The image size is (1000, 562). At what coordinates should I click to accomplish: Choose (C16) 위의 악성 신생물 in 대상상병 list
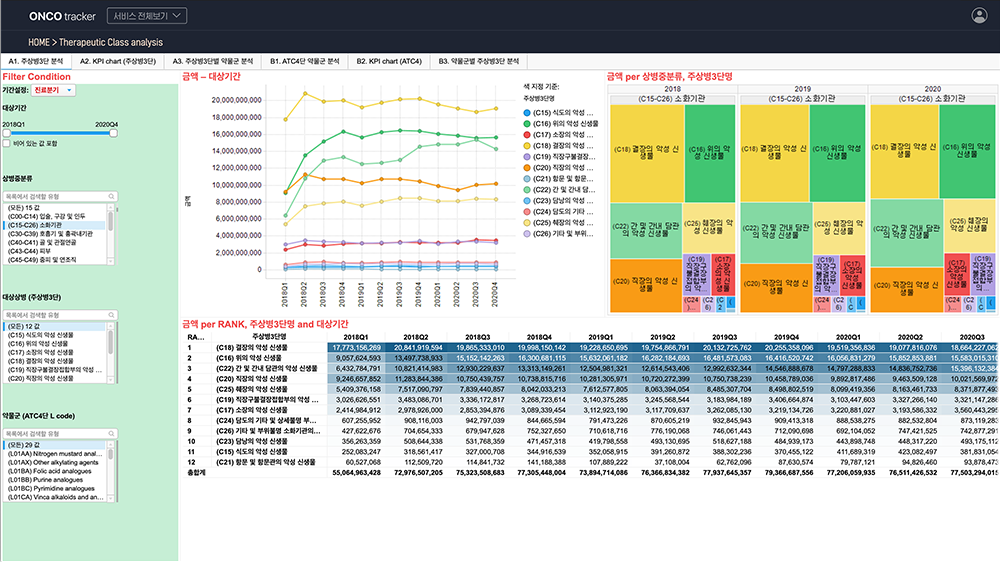click(x=52, y=344)
